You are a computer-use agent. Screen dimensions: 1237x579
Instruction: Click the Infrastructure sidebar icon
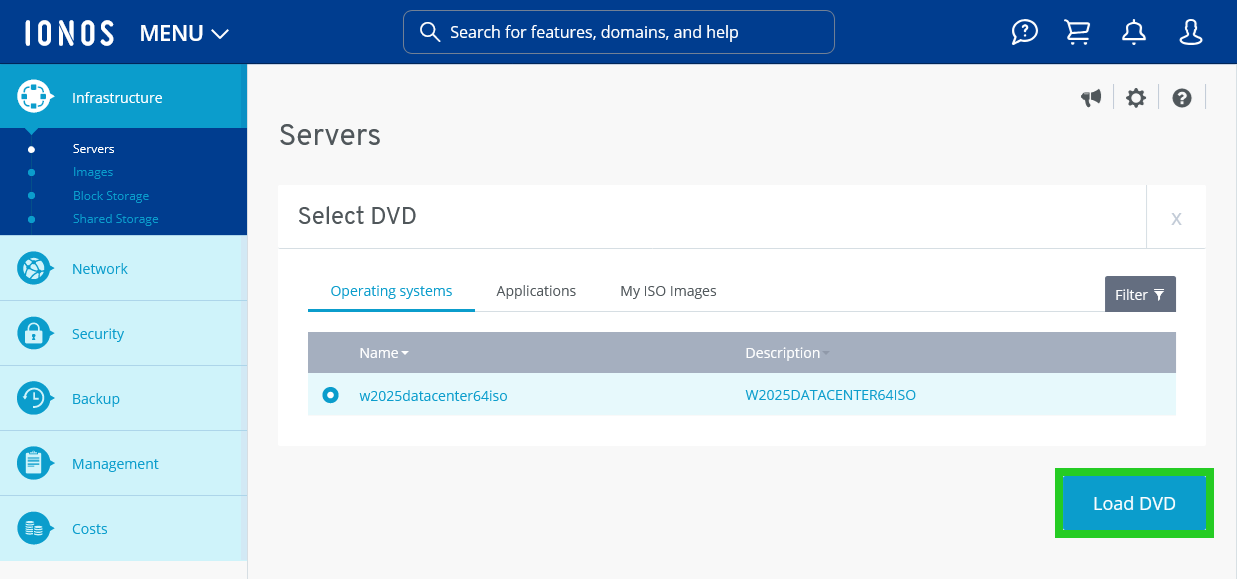(x=35, y=96)
